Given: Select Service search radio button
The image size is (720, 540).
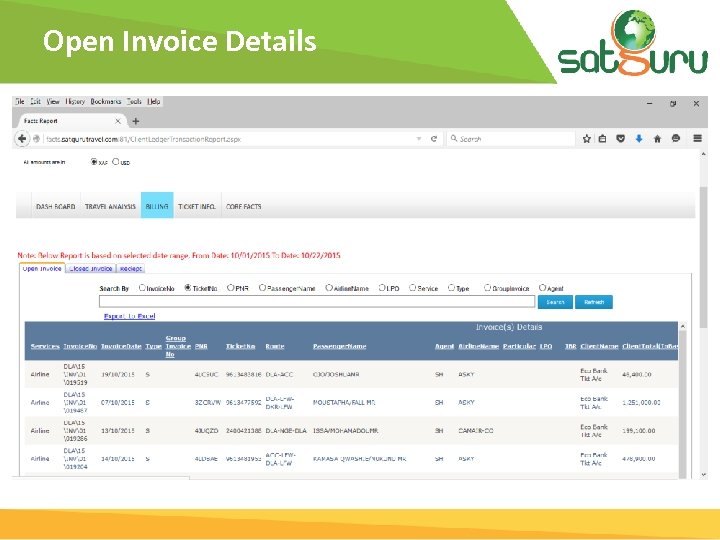Looking at the screenshot, I should coord(412,288).
